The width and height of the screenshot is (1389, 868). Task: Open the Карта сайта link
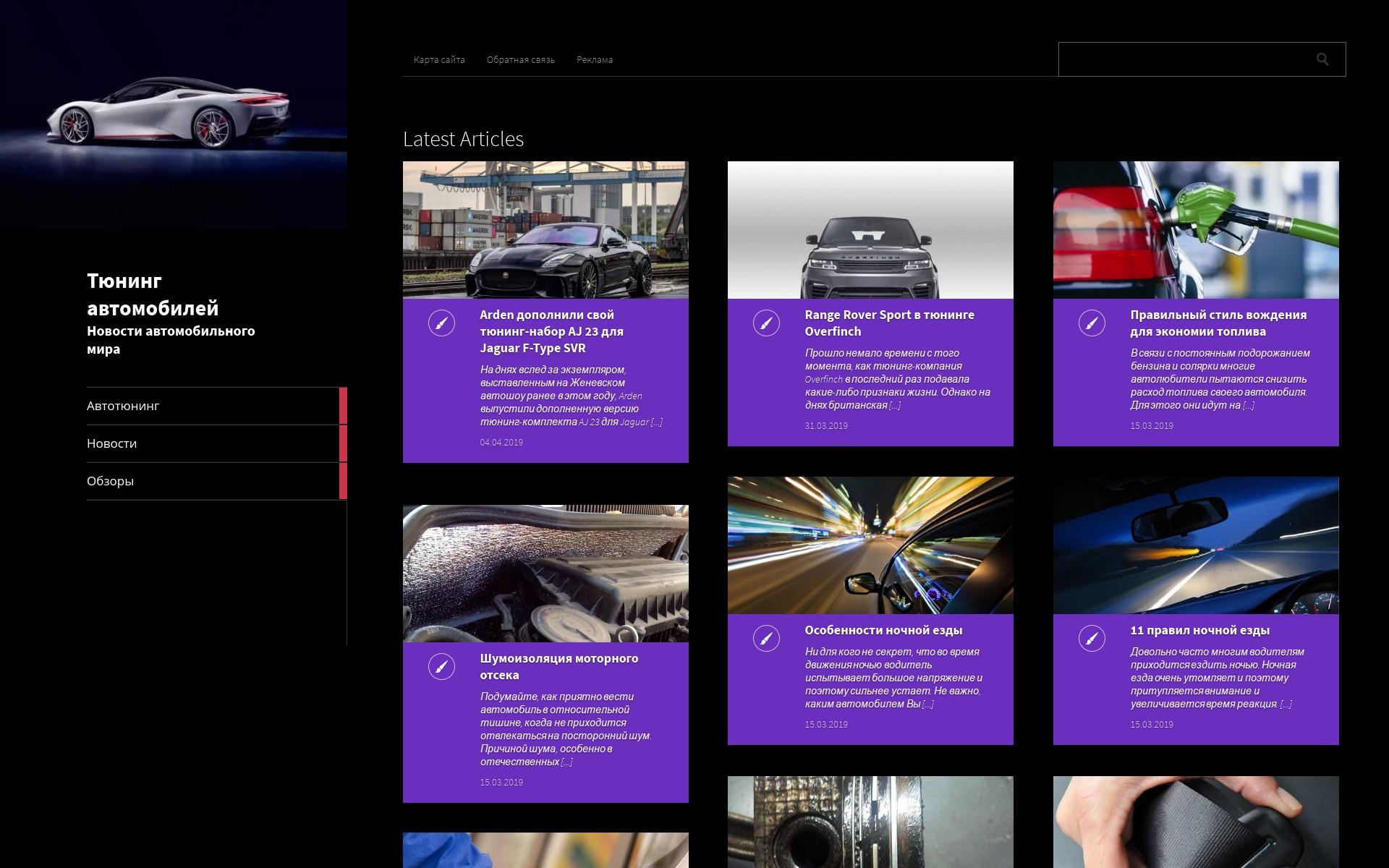coord(439,60)
